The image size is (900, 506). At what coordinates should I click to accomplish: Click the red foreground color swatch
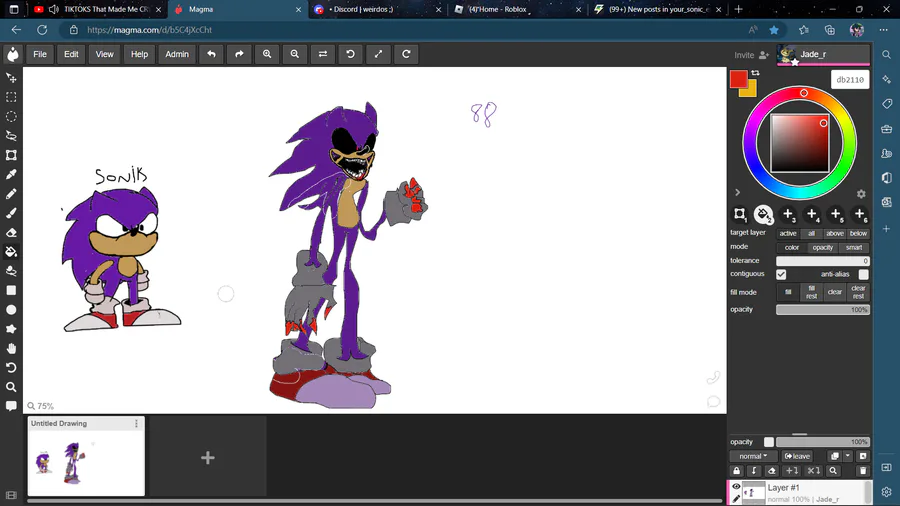point(738,79)
